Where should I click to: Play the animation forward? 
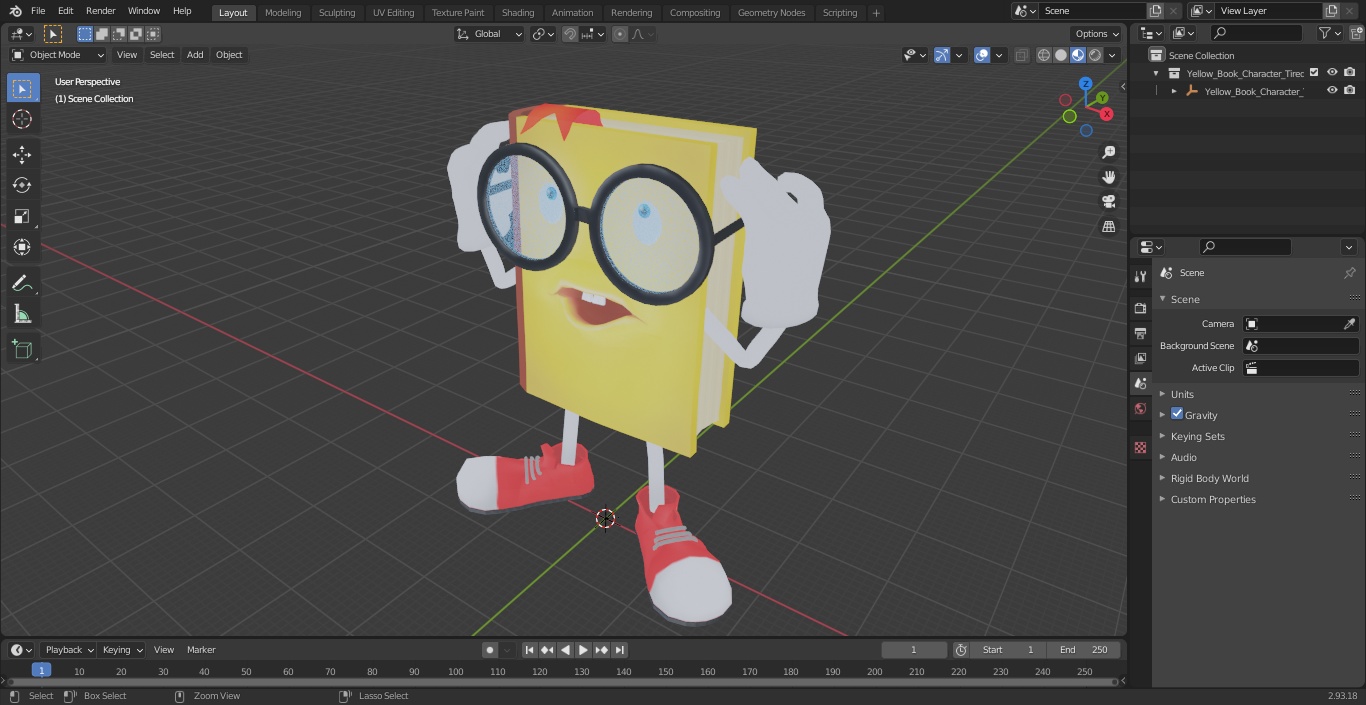[584, 650]
